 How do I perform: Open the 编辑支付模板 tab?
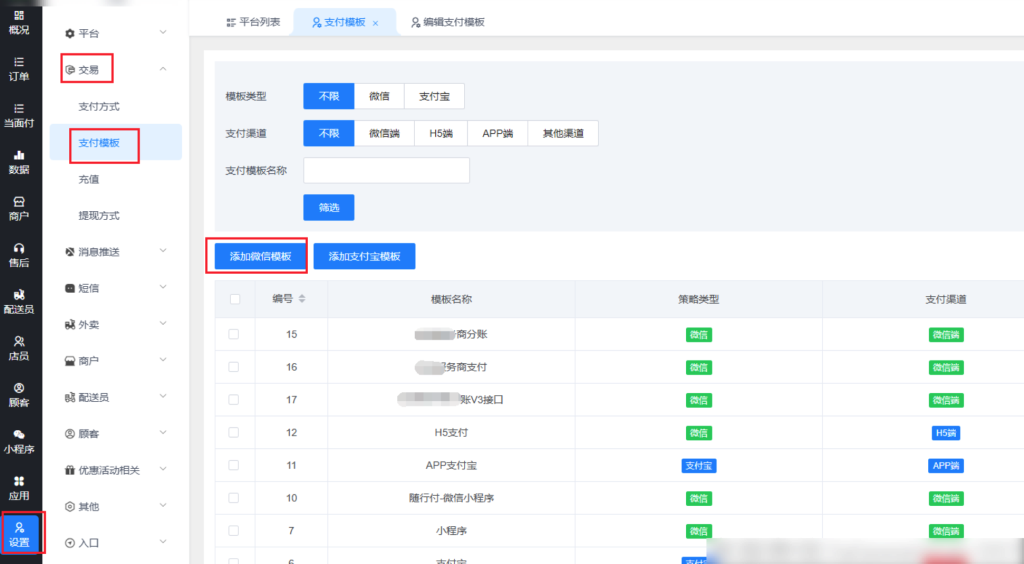[446, 22]
